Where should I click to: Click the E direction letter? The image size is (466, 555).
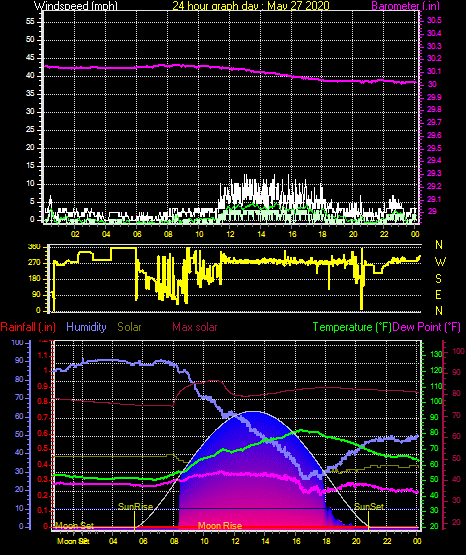click(438, 294)
